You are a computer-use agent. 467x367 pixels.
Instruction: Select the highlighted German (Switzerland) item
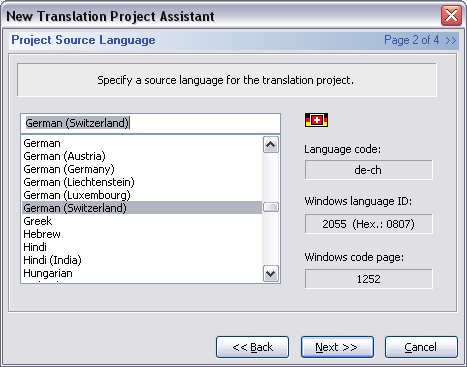coord(142,208)
